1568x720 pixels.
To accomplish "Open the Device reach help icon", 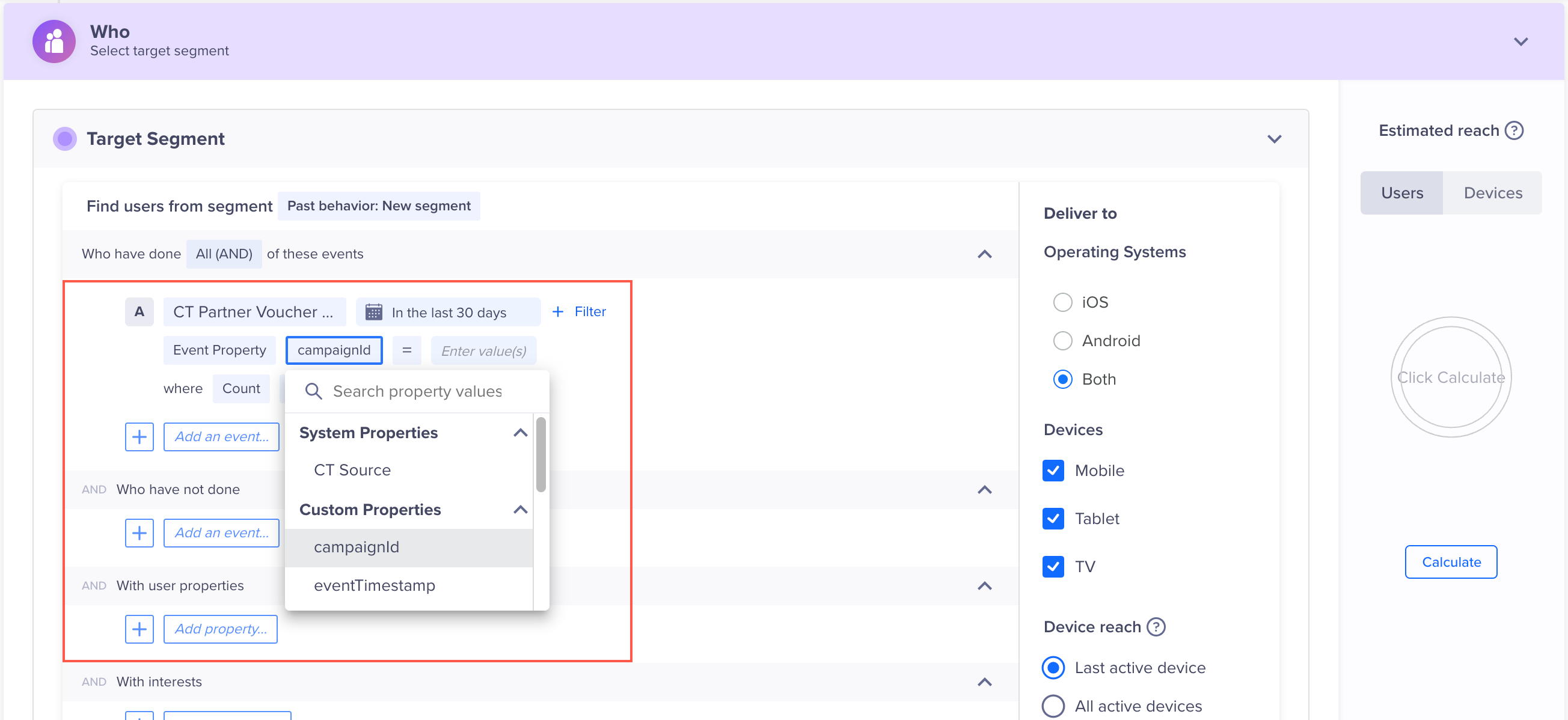I will click(1156, 627).
